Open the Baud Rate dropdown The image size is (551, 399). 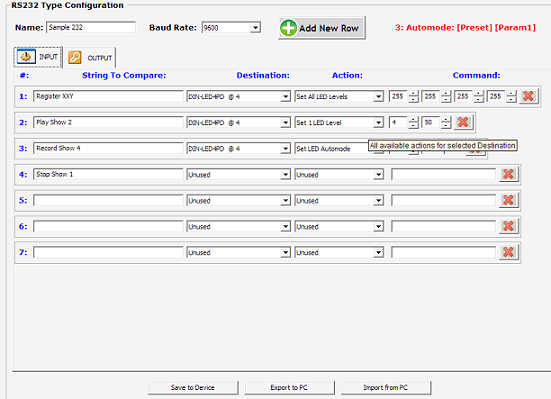(255, 27)
